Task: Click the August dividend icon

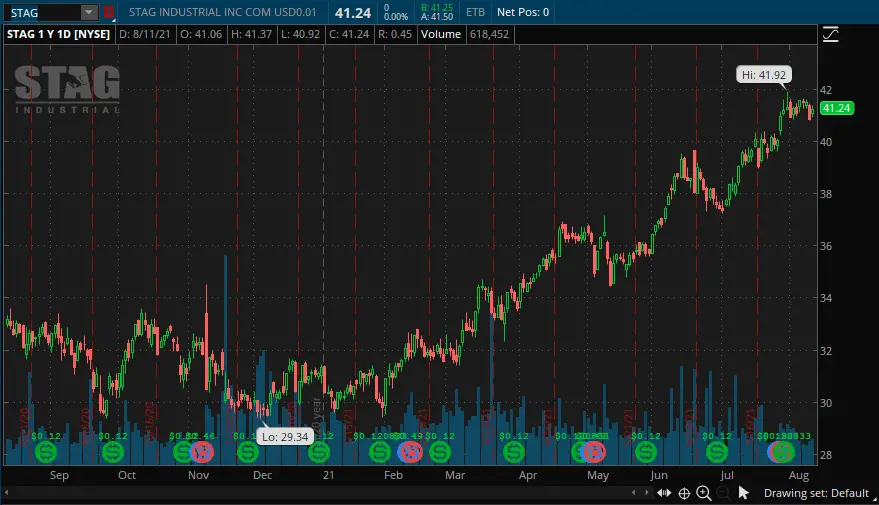Action: [x=784, y=452]
